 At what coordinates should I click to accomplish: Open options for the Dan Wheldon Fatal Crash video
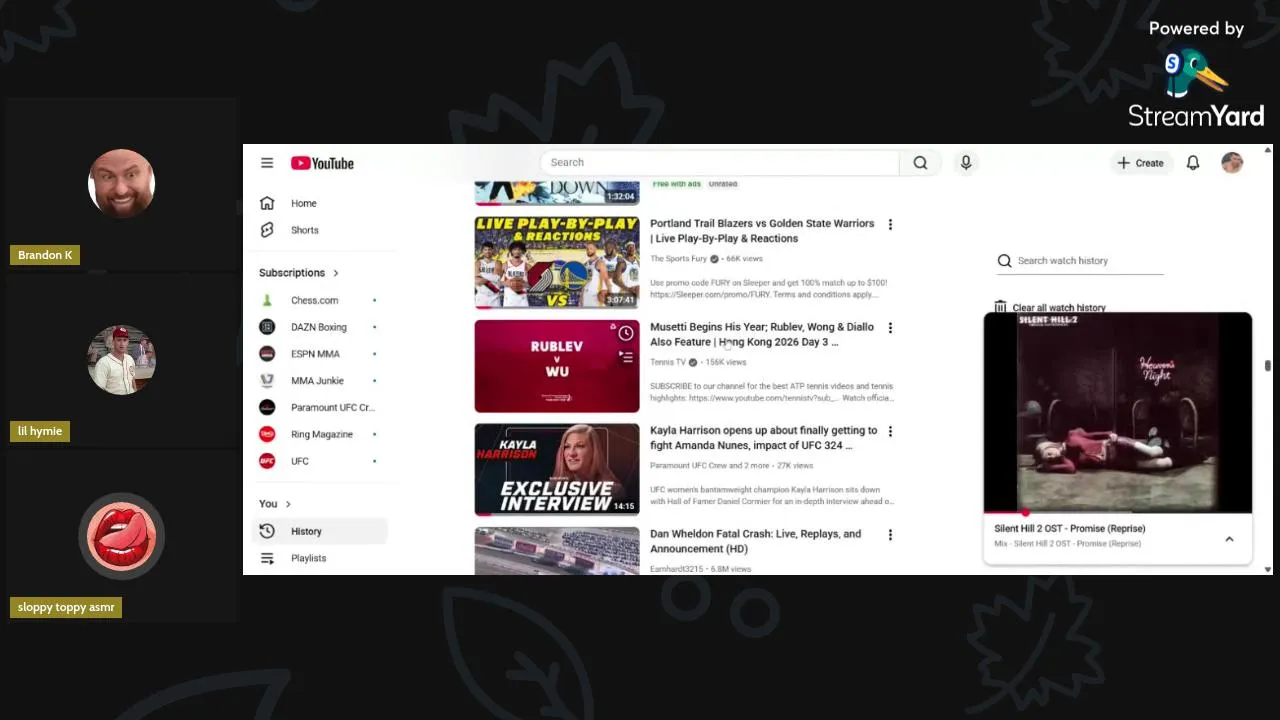[890, 535]
